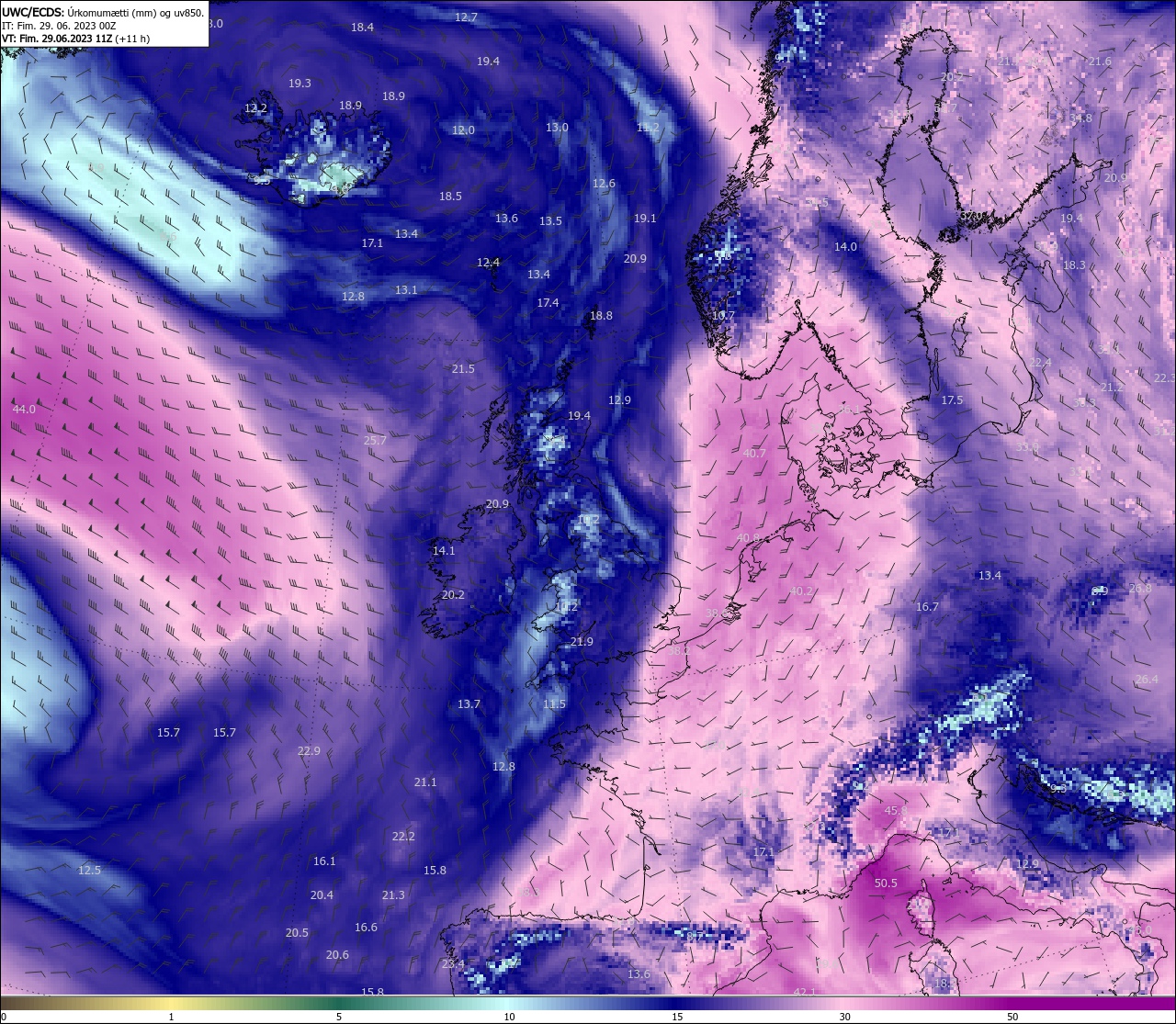
Task: Click the 16.6 value west of Portugal
Action: coord(366,928)
